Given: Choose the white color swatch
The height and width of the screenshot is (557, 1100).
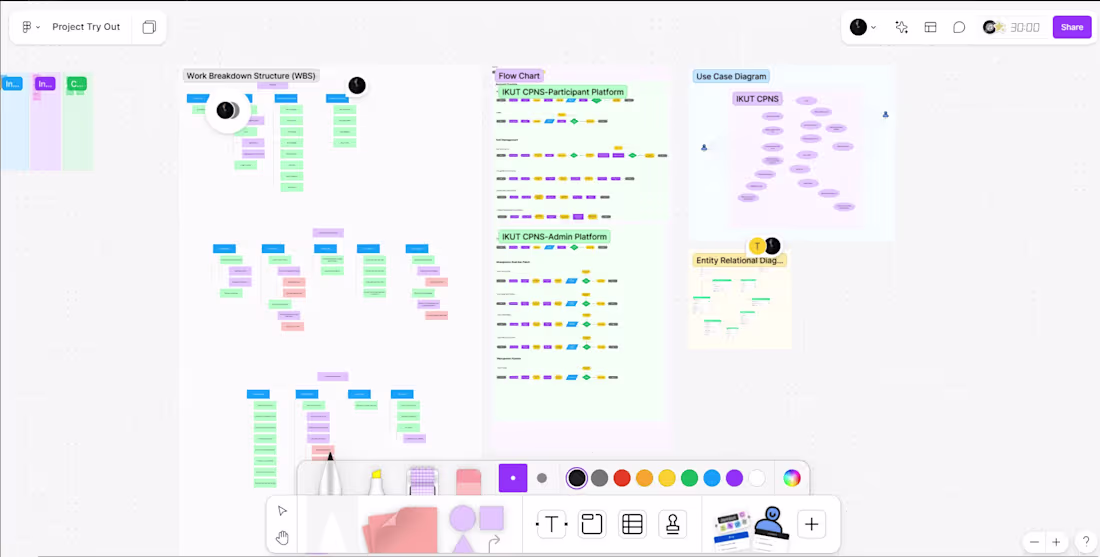Looking at the screenshot, I should [x=756, y=478].
